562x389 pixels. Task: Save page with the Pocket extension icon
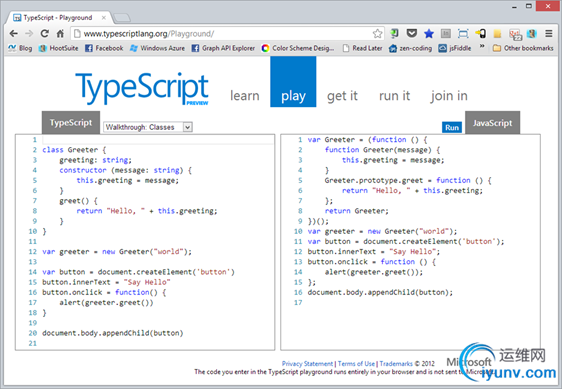[411, 34]
